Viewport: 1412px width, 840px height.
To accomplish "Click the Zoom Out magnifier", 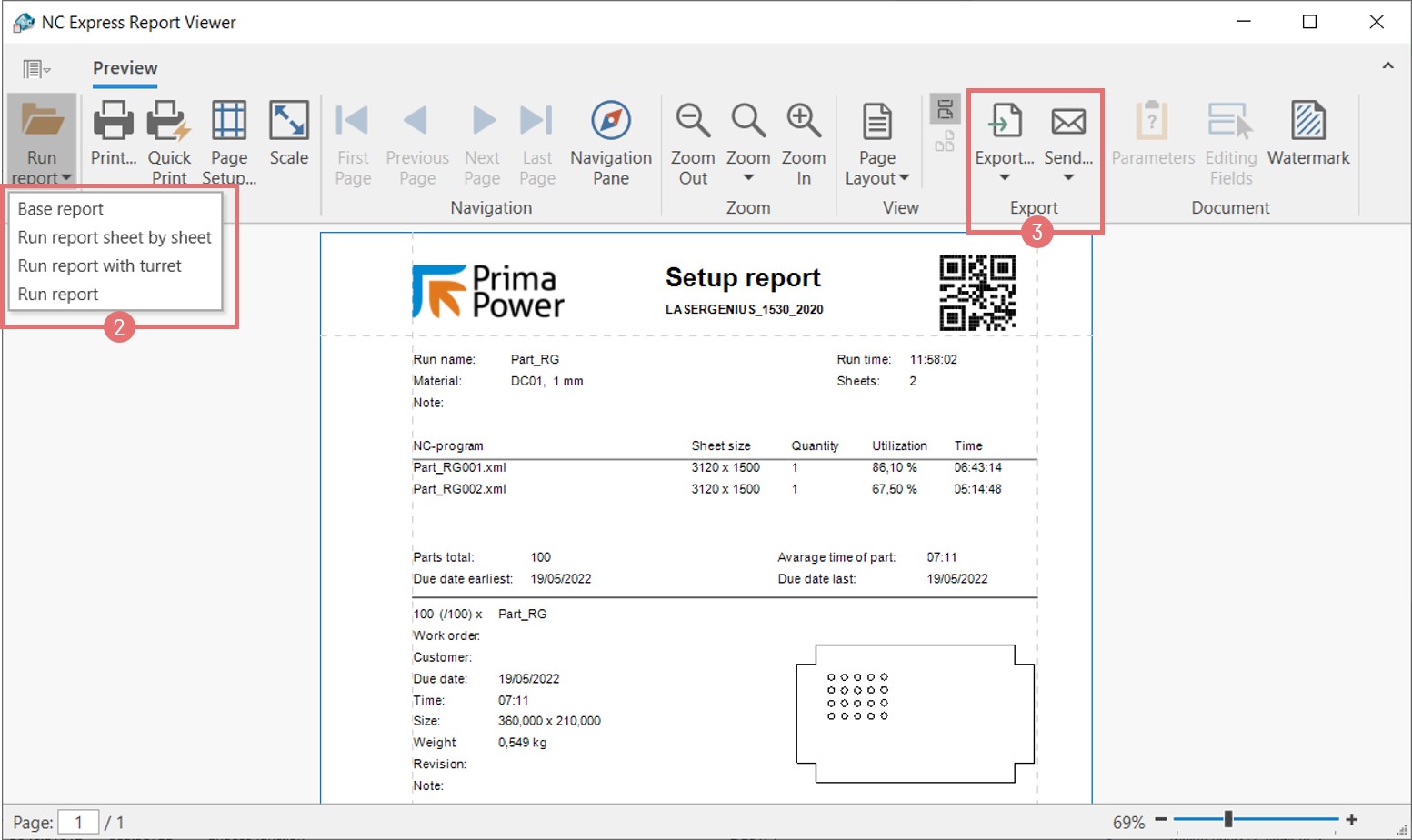I will [693, 122].
